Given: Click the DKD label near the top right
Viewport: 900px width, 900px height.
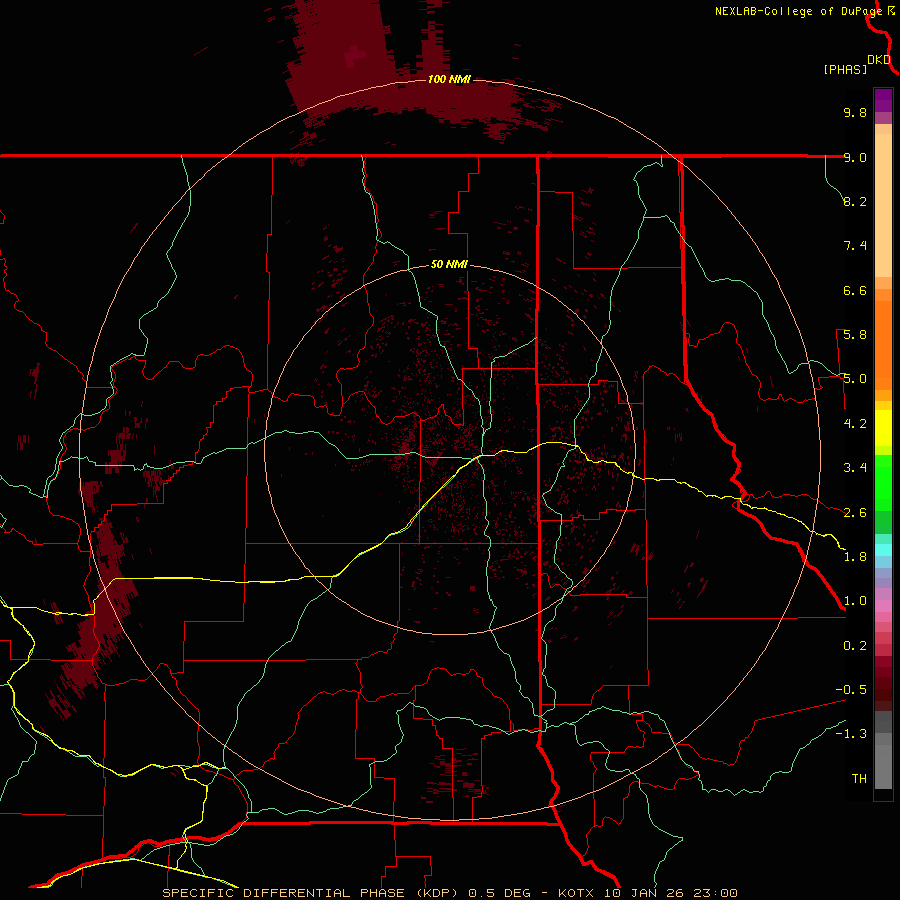Looking at the screenshot, I should coord(879,60).
